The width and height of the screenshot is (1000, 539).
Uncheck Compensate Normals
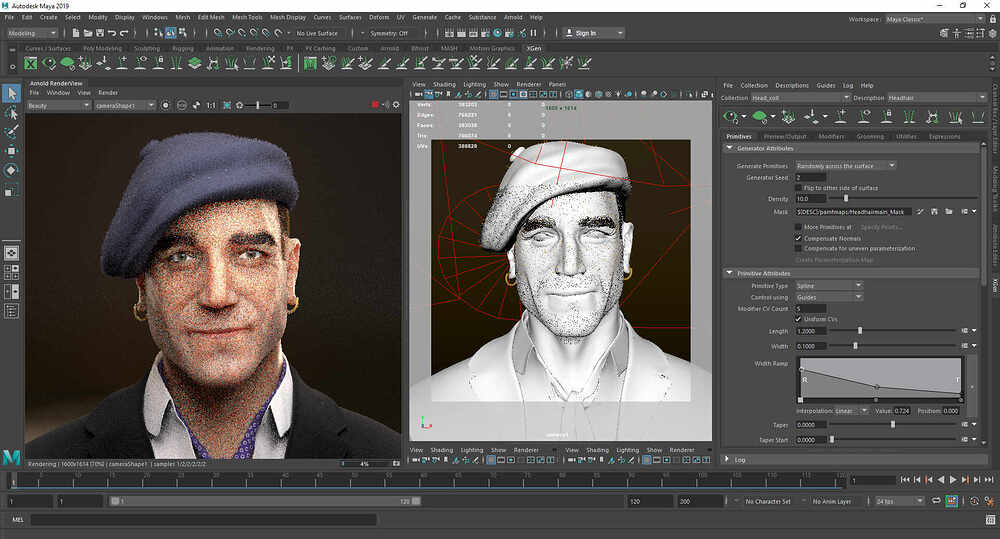pos(798,238)
